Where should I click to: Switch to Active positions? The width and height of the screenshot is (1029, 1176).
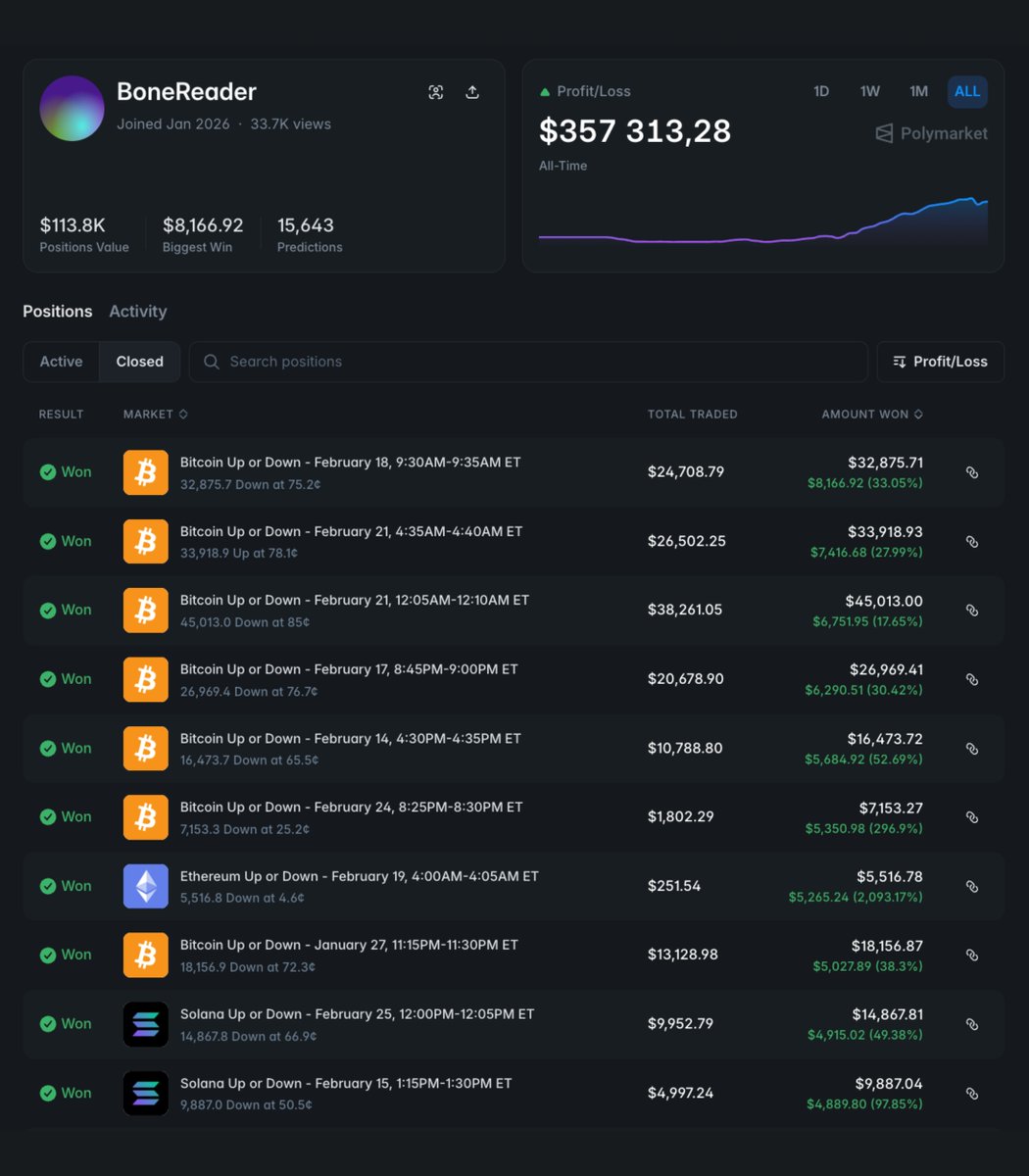pyautogui.click(x=61, y=362)
